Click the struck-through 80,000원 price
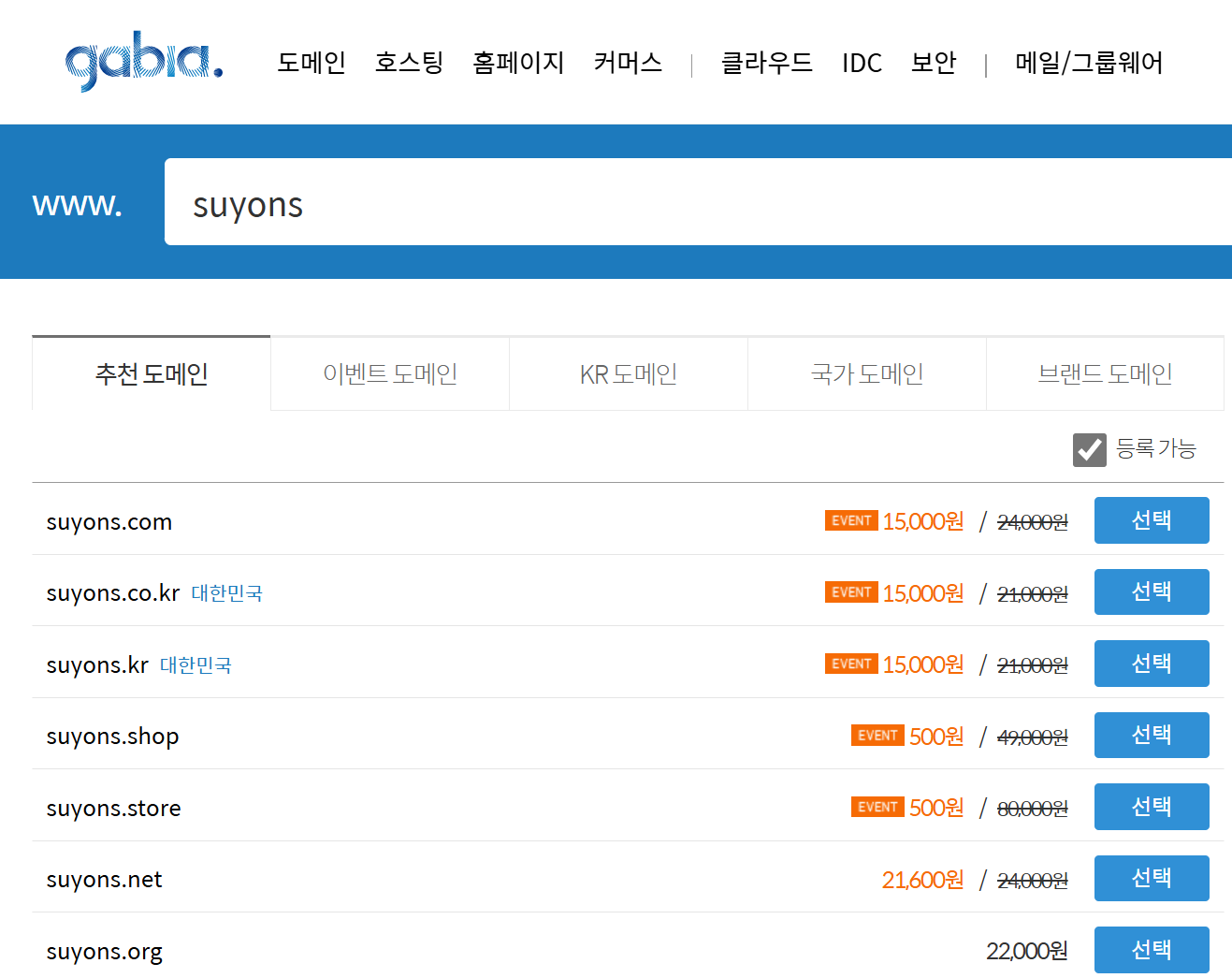The width and height of the screenshot is (1232, 978). pos(1033,809)
